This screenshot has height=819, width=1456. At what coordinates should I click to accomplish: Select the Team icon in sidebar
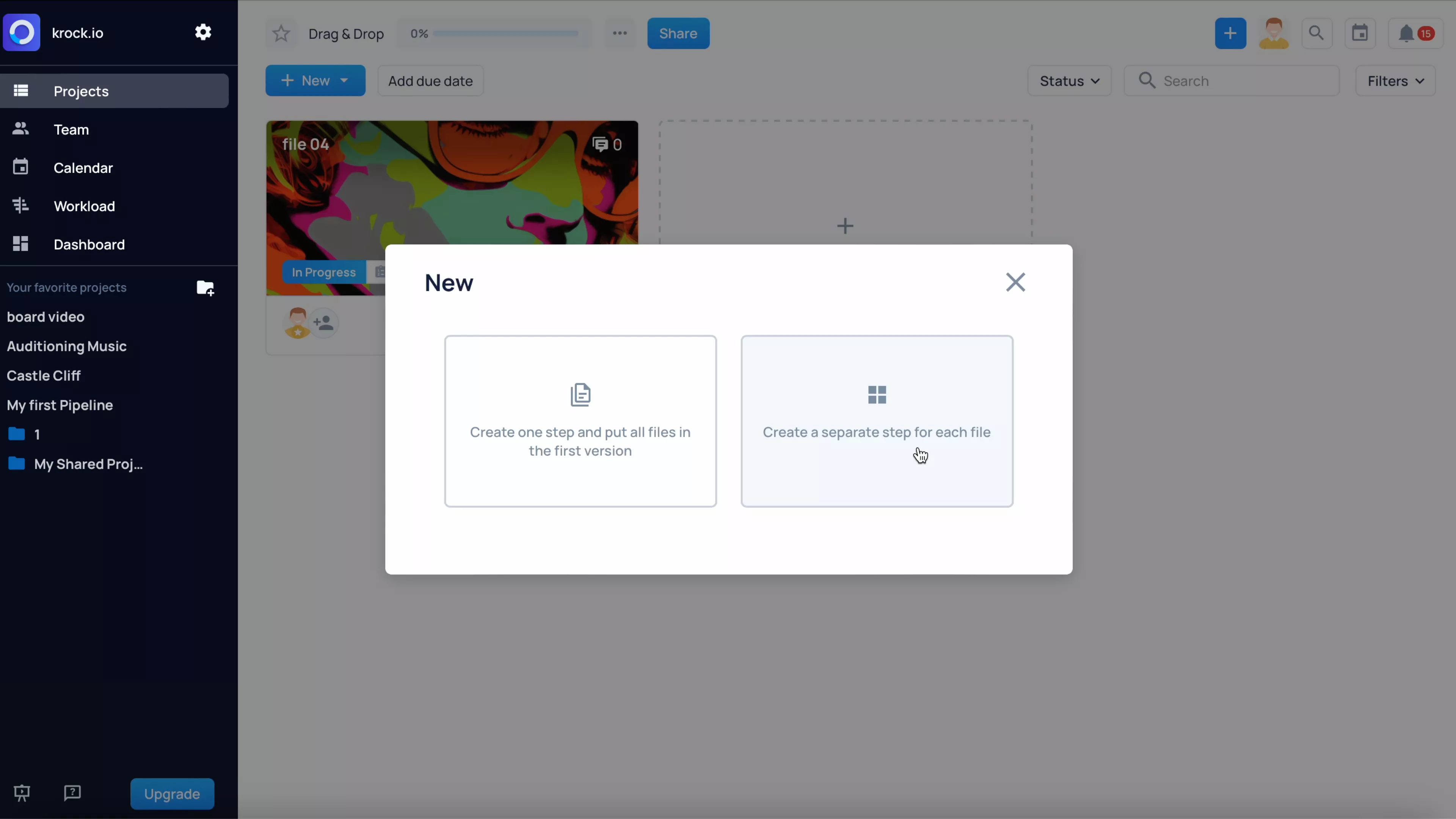coord(20,129)
